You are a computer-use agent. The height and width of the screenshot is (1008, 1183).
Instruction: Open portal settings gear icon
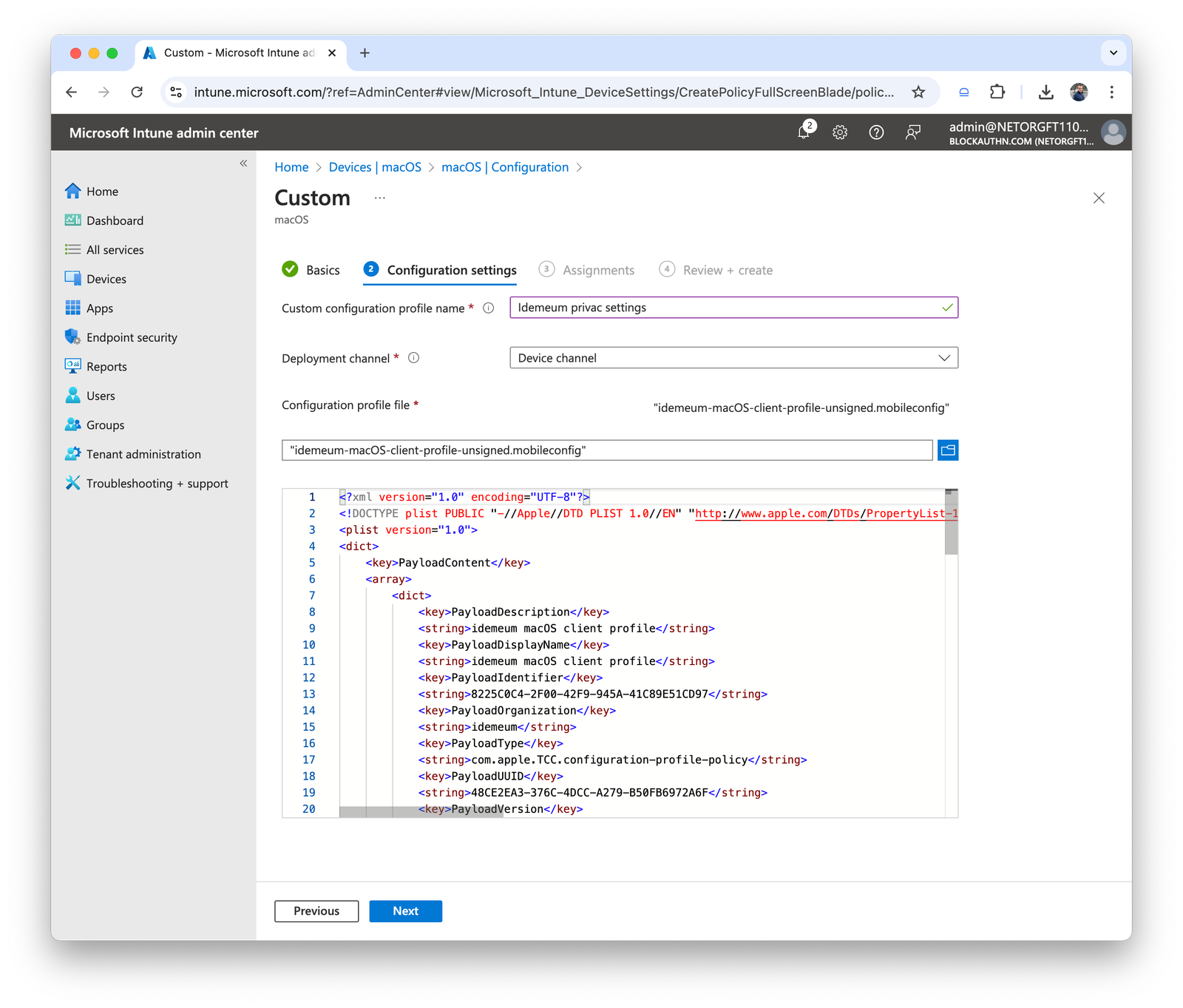click(x=840, y=132)
